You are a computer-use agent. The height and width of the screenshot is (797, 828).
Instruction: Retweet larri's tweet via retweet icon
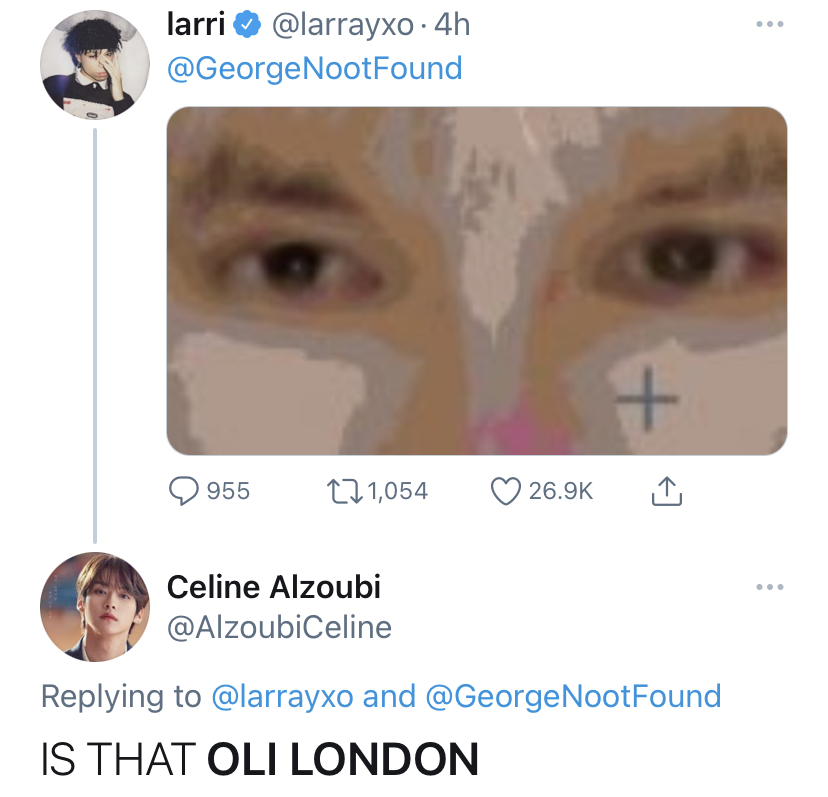[346, 490]
